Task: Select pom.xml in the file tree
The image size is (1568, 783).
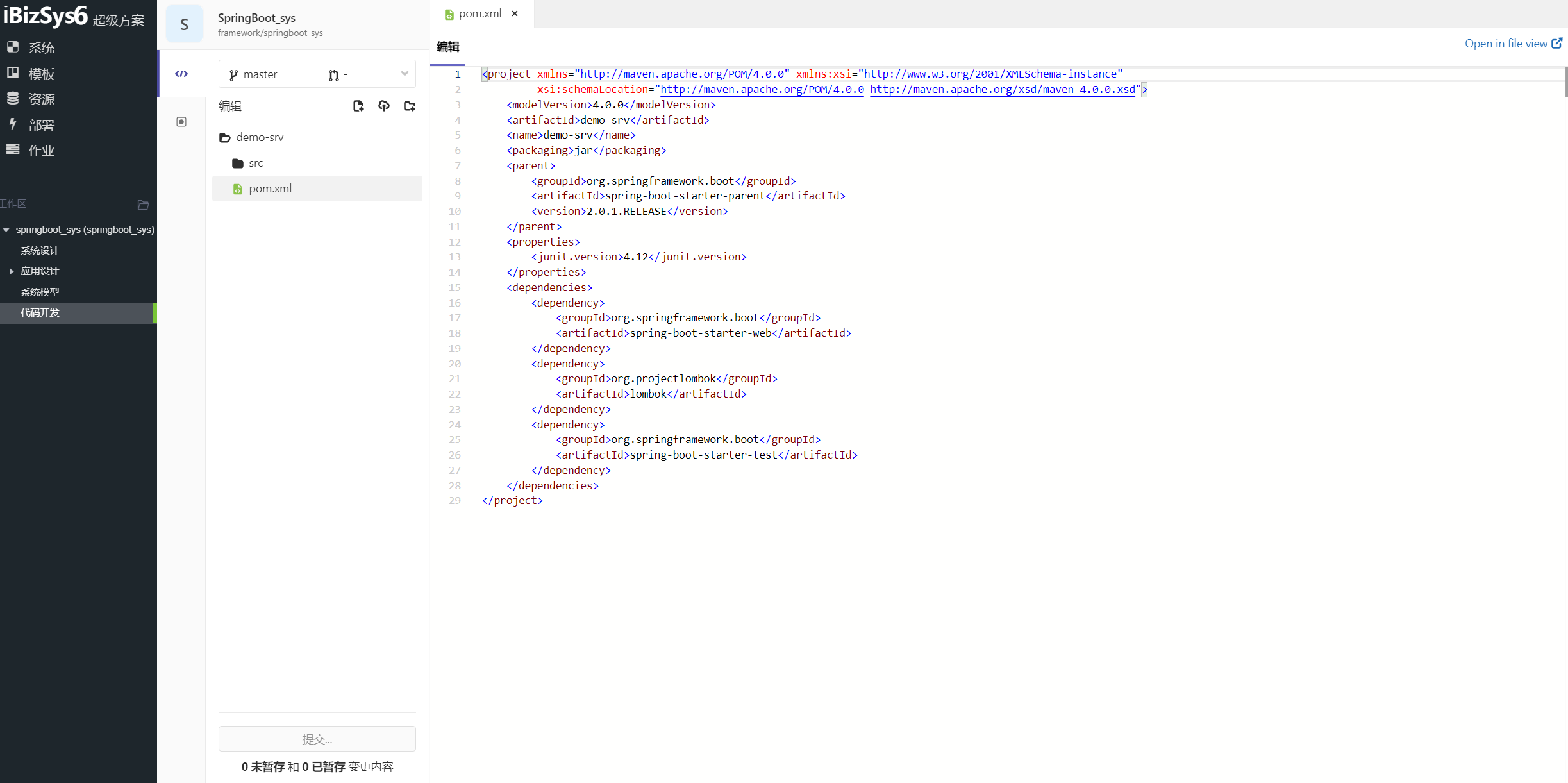Action: click(270, 189)
